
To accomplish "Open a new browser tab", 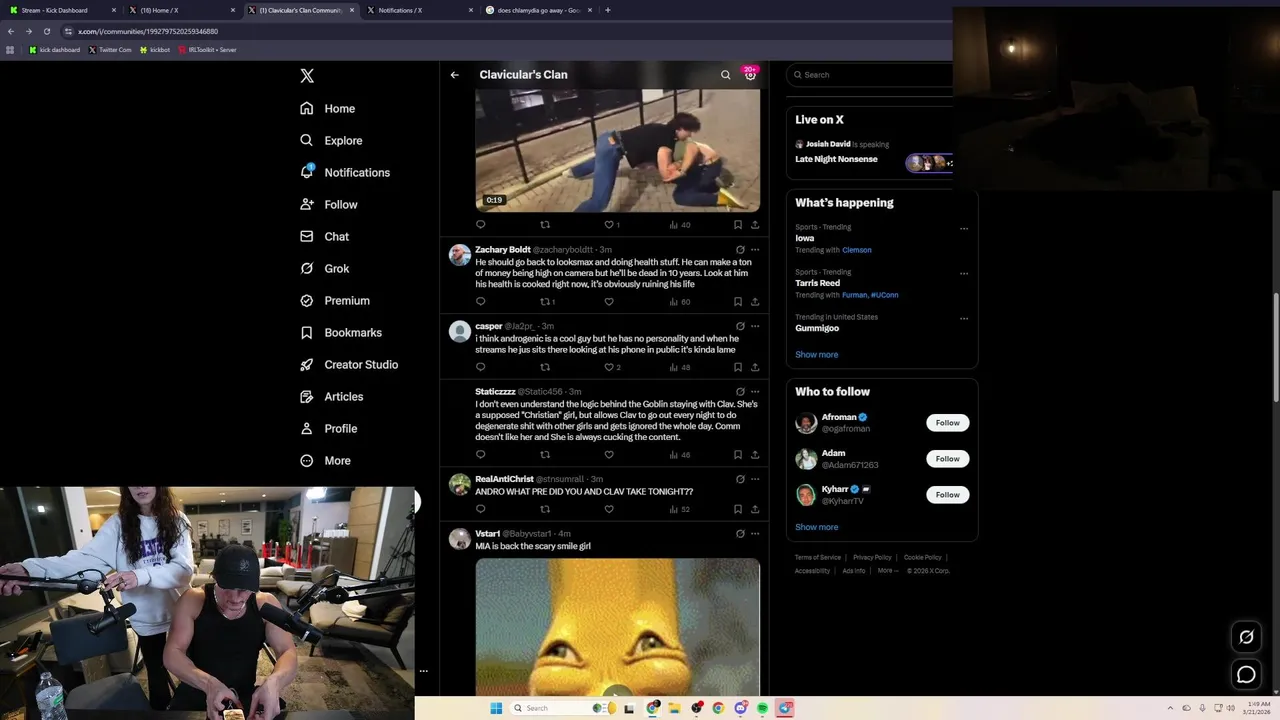I will (x=608, y=10).
